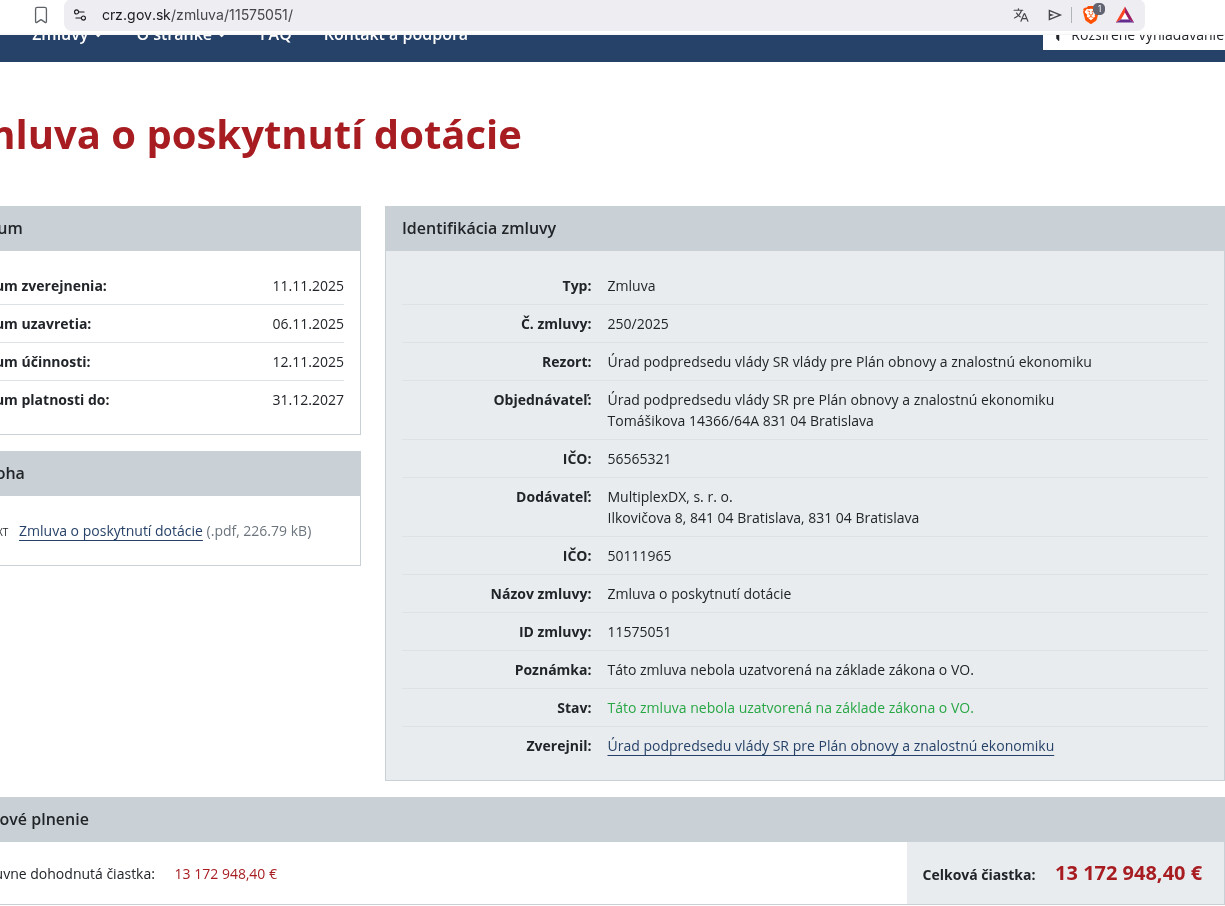Click the Brave Shields lion icon
Viewport: 1225px width, 906px height.
click(1091, 15)
